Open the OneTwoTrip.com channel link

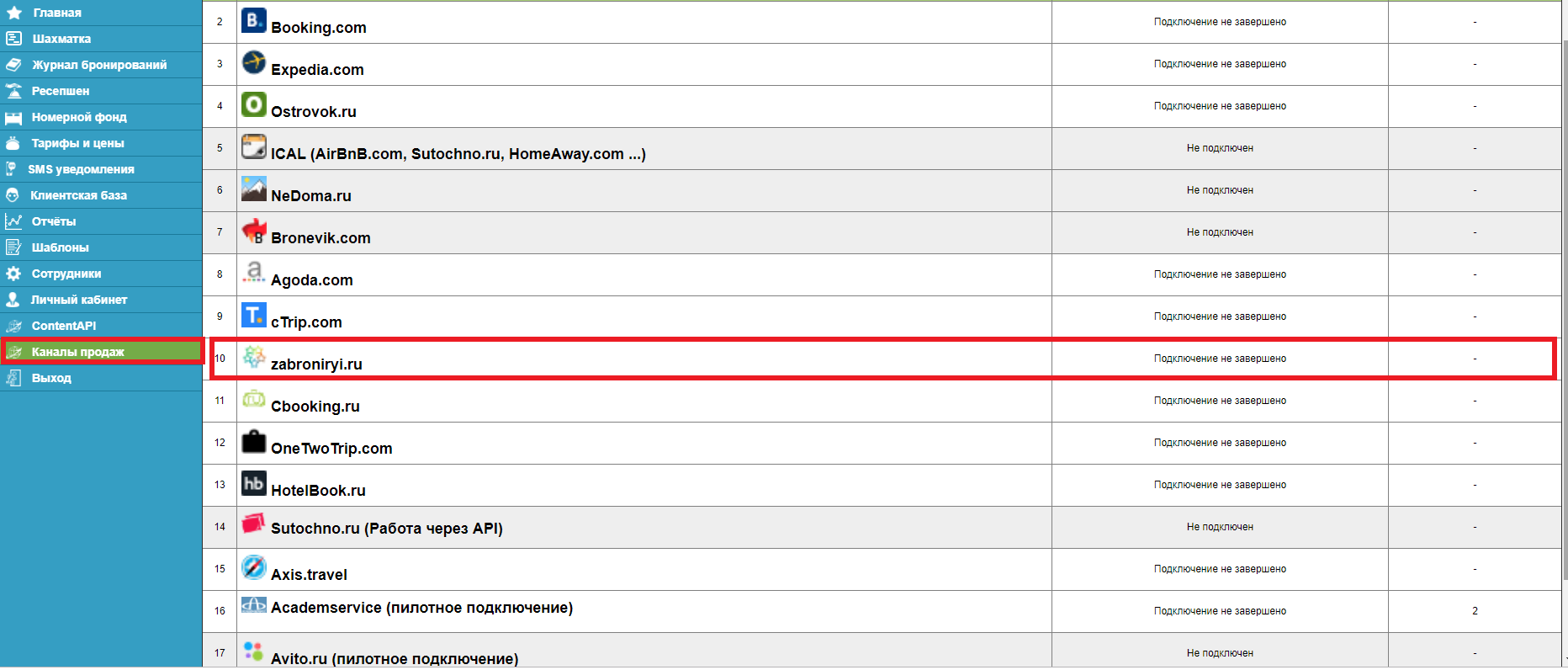point(331,449)
